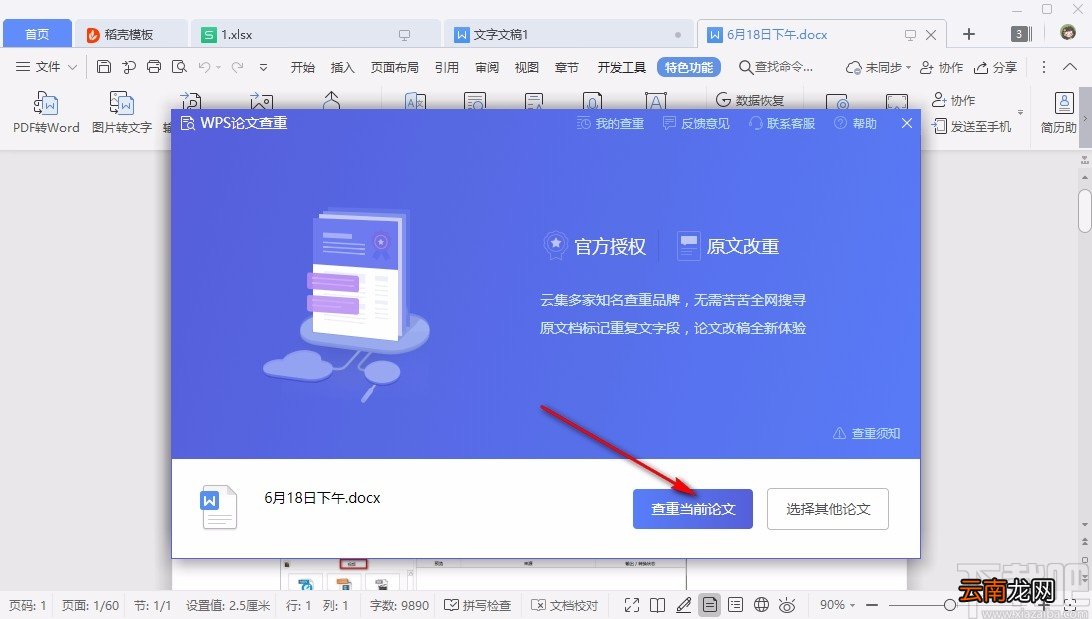Click the 6月18日下午.docx file name in dialog
Screen dimensions: 1092x619
(x=322, y=498)
